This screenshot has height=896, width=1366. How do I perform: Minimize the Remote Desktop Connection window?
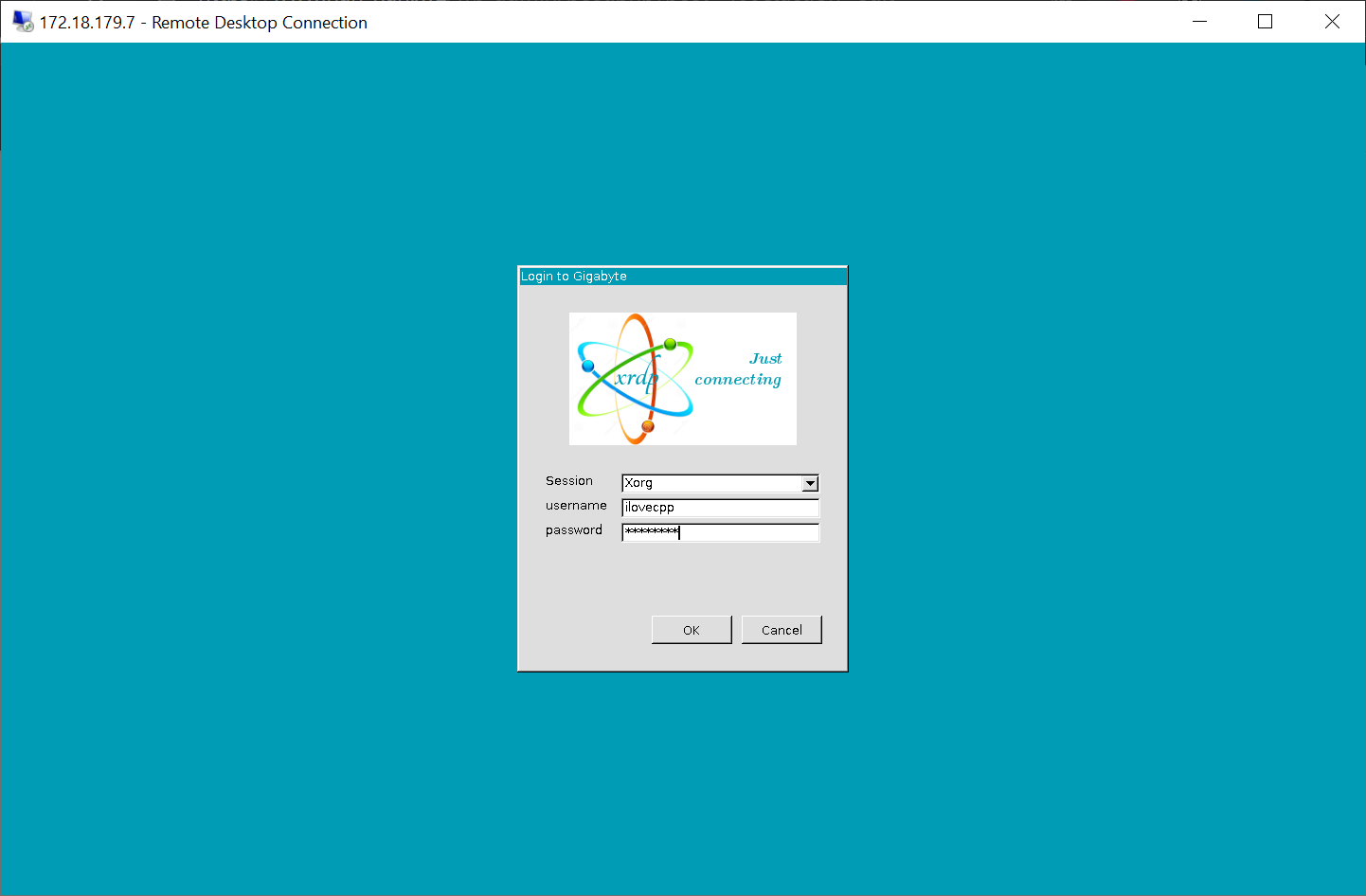1199,22
